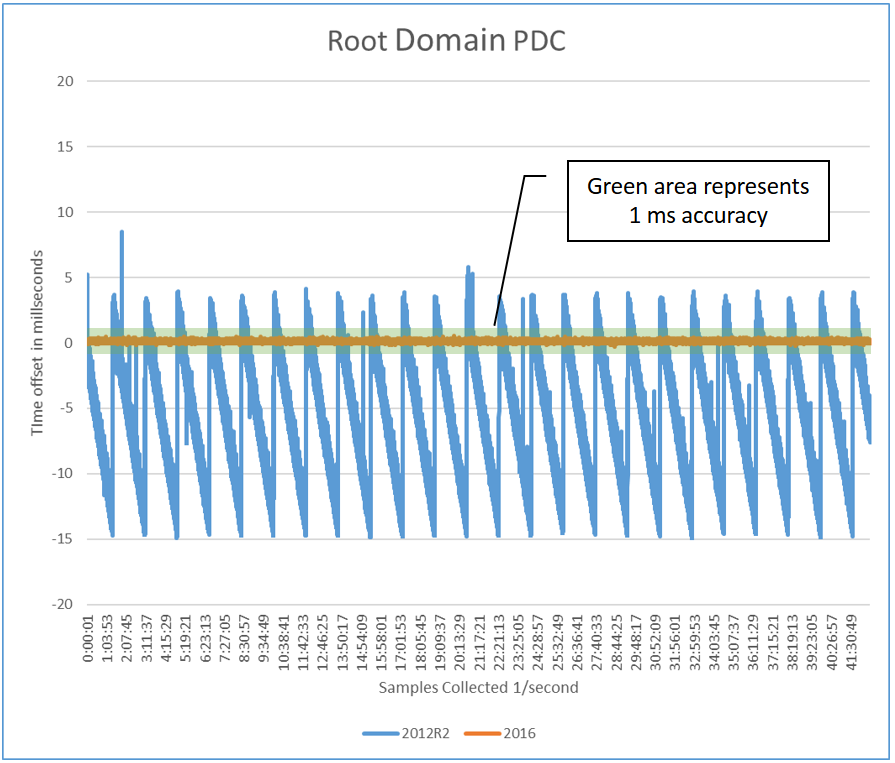Click the chart title Root Domain PDC
This screenshot has width=895, height=763.
tap(447, 41)
